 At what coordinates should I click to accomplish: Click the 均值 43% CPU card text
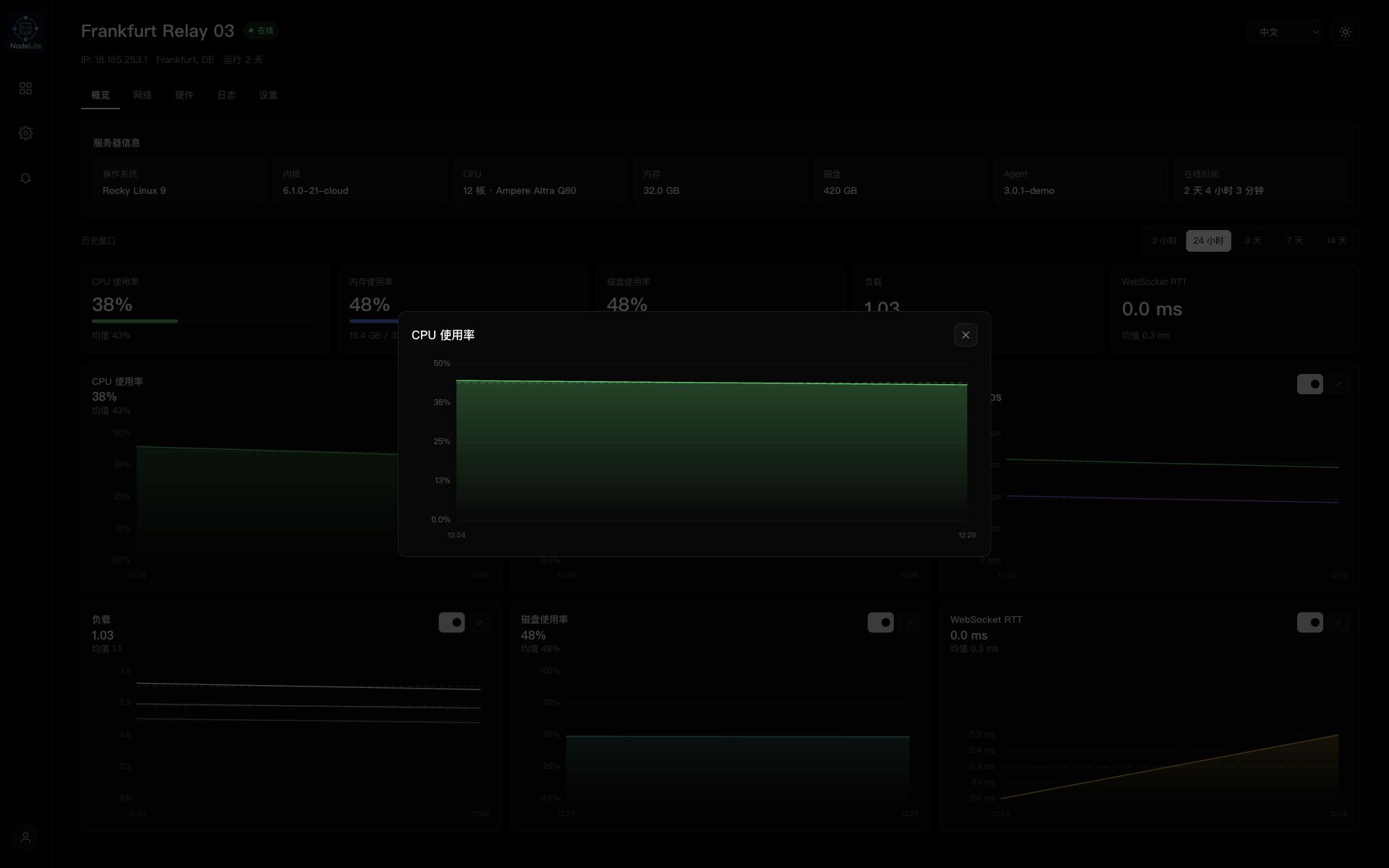coord(111,336)
